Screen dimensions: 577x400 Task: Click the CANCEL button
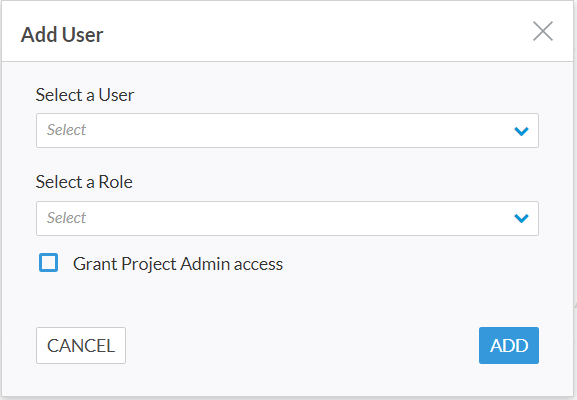click(x=81, y=346)
